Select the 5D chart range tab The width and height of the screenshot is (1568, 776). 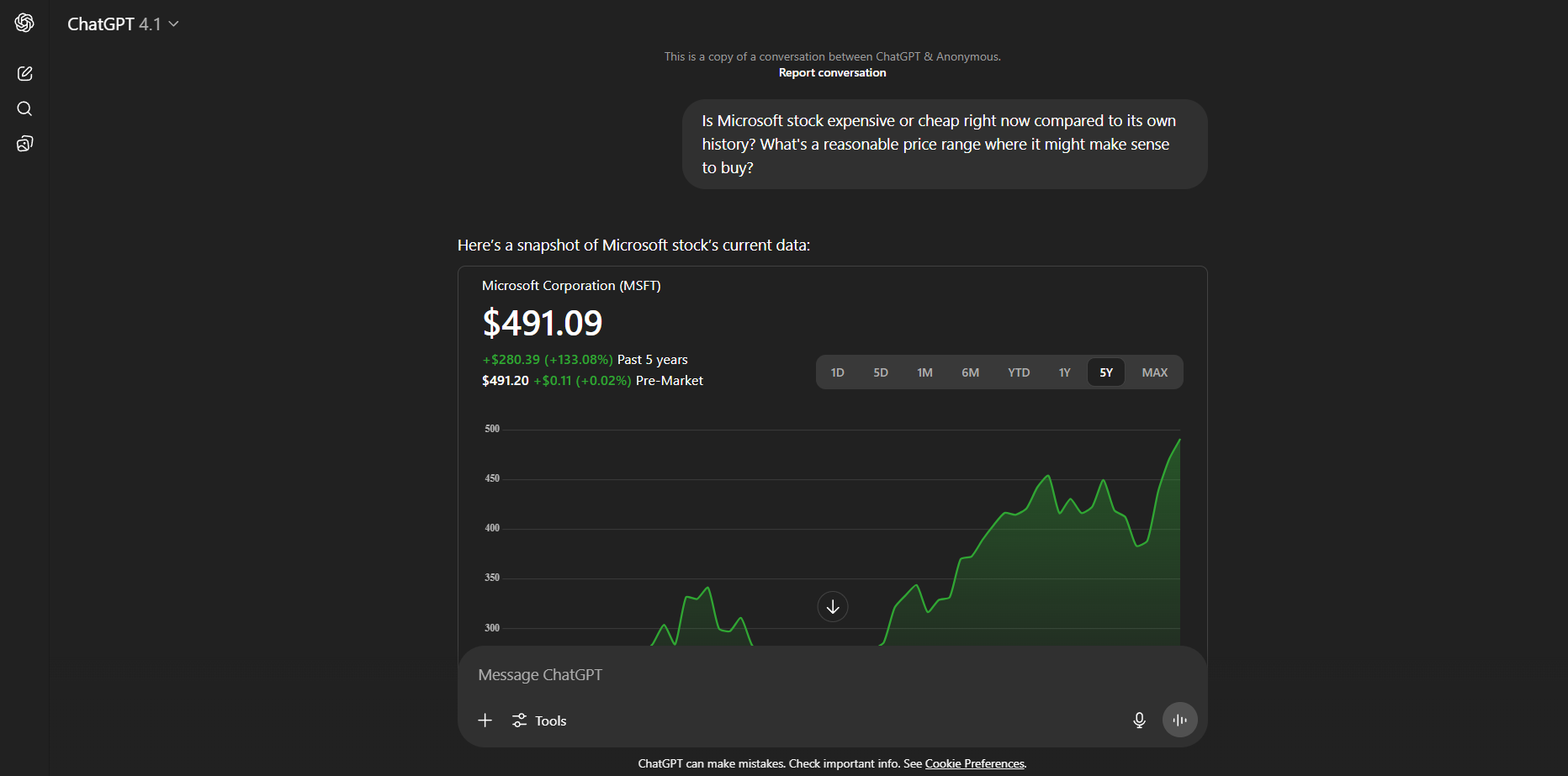(x=880, y=372)
